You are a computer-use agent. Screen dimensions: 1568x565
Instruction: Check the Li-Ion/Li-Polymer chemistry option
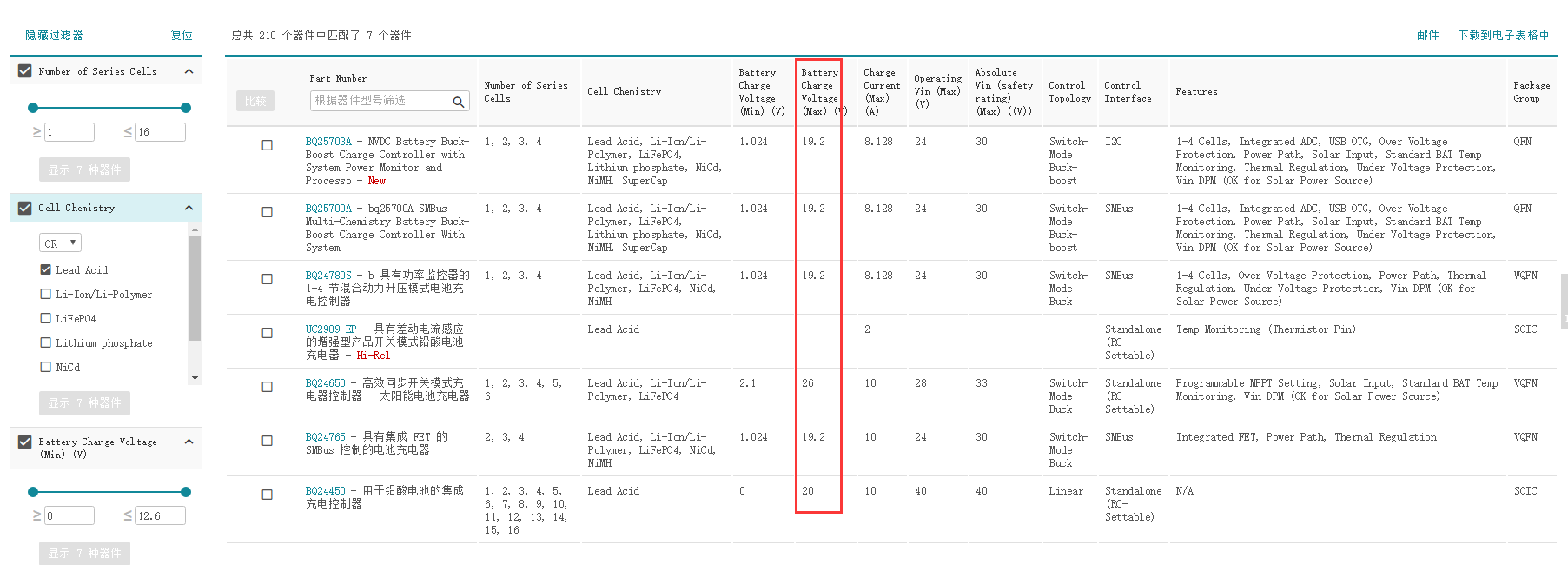46,294
